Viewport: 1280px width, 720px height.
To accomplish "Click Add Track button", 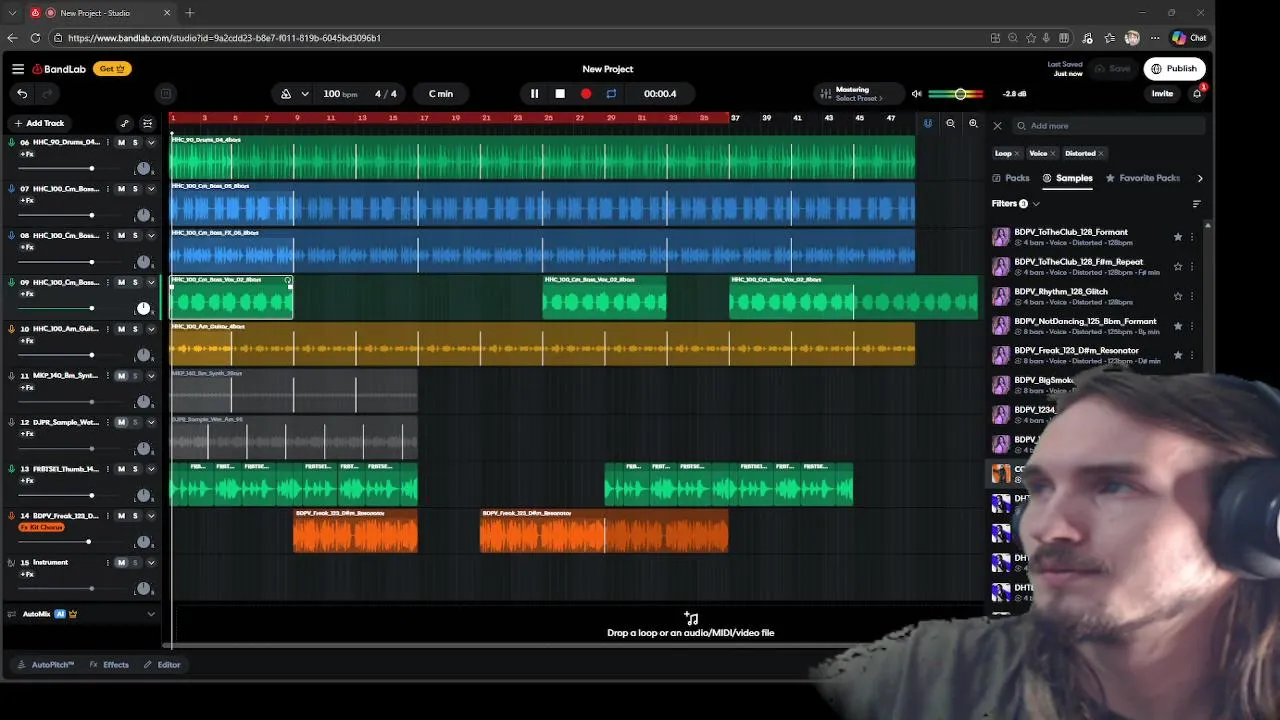I will [x=39, y=123].
